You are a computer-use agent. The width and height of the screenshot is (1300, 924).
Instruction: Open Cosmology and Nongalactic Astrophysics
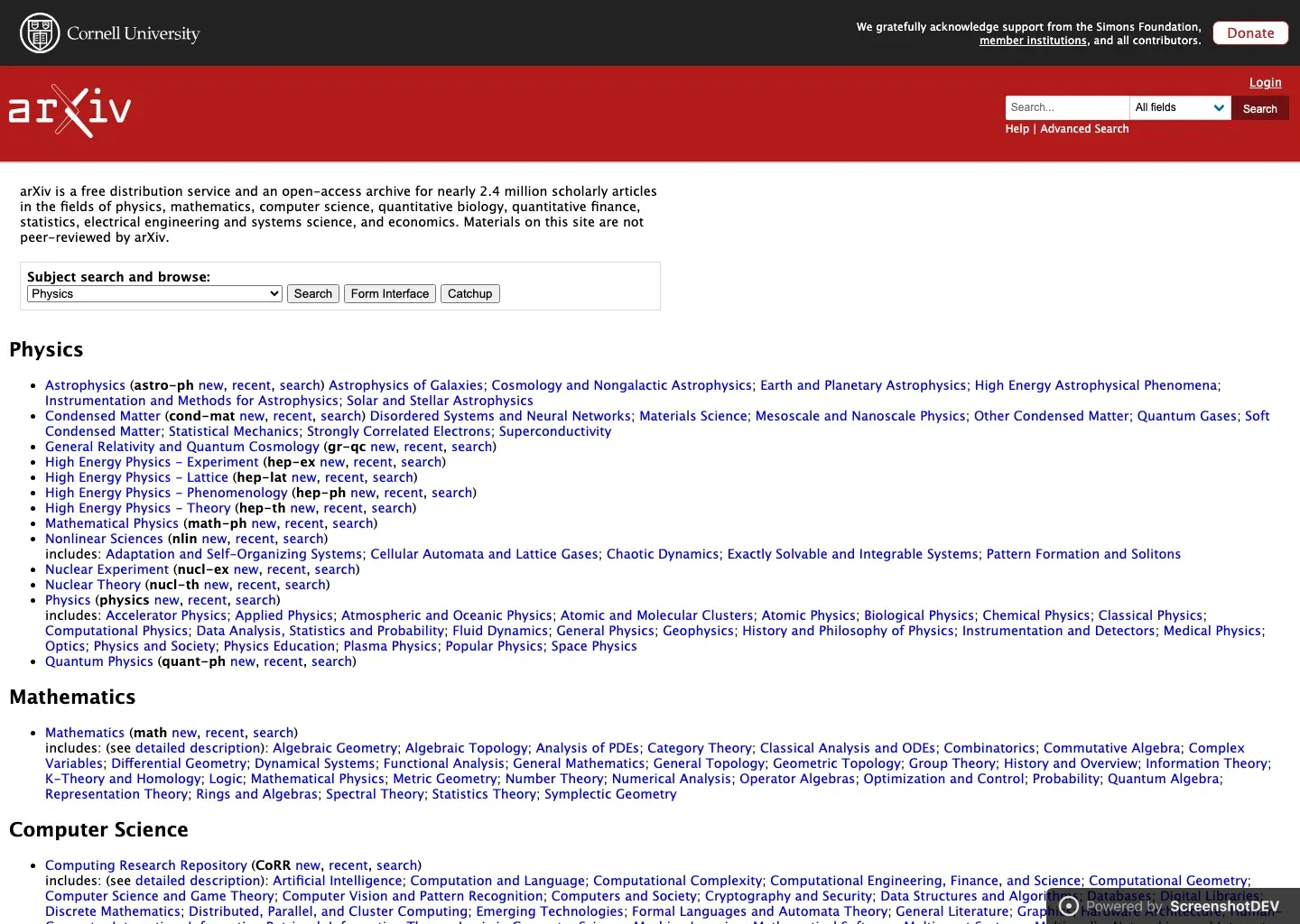[x=621, y=385]
